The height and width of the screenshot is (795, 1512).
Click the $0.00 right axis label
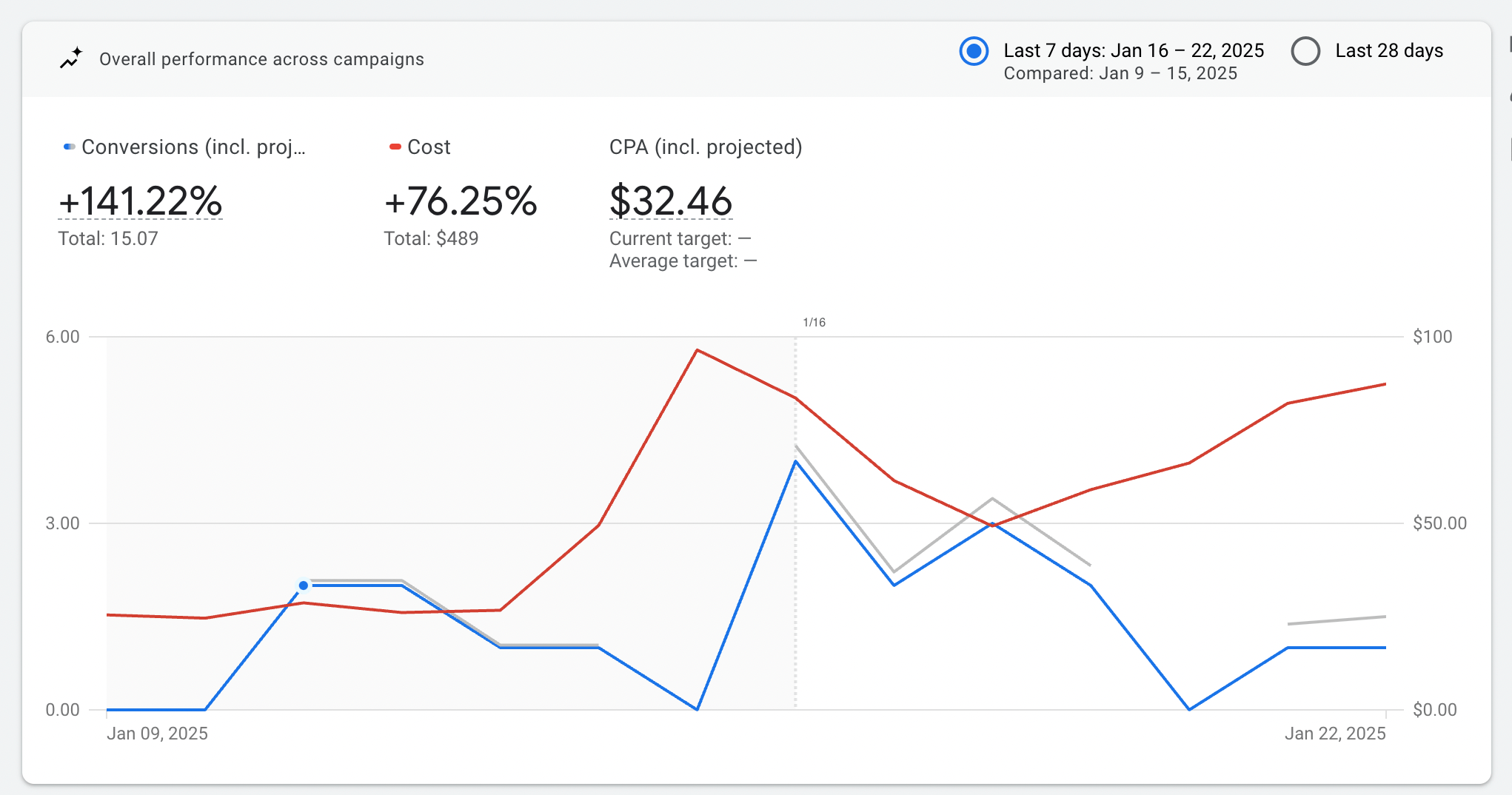tap(1435, 710)
